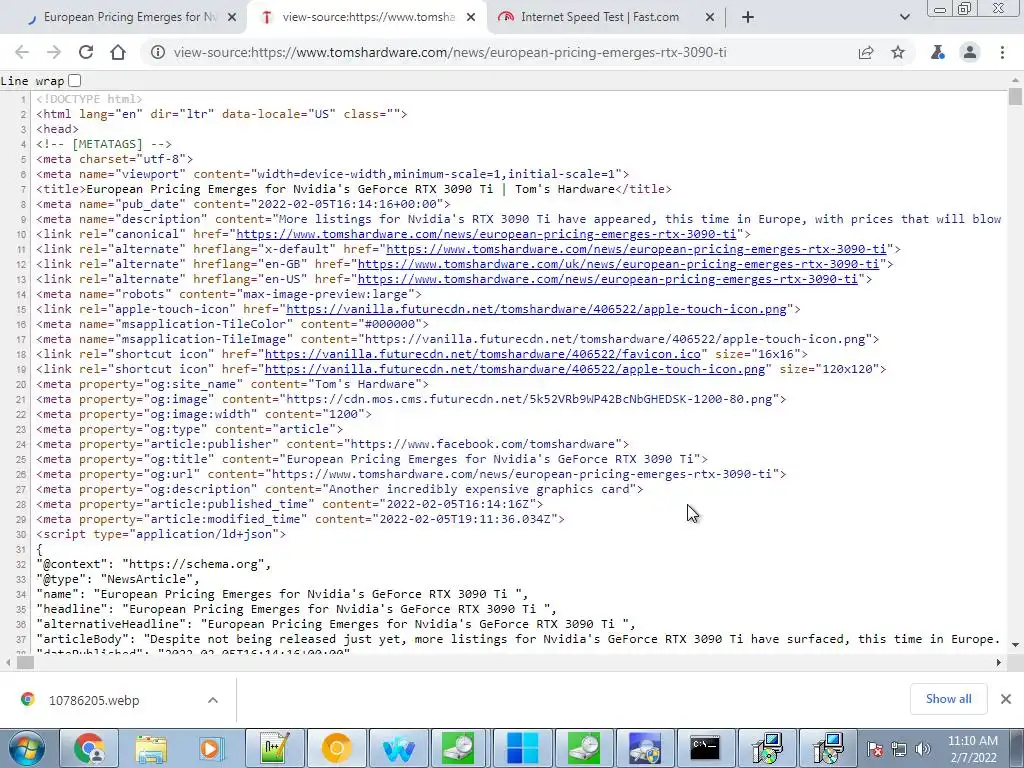
Task: Open en-US alternate link on line 13
Action: [x=607, y=279]
